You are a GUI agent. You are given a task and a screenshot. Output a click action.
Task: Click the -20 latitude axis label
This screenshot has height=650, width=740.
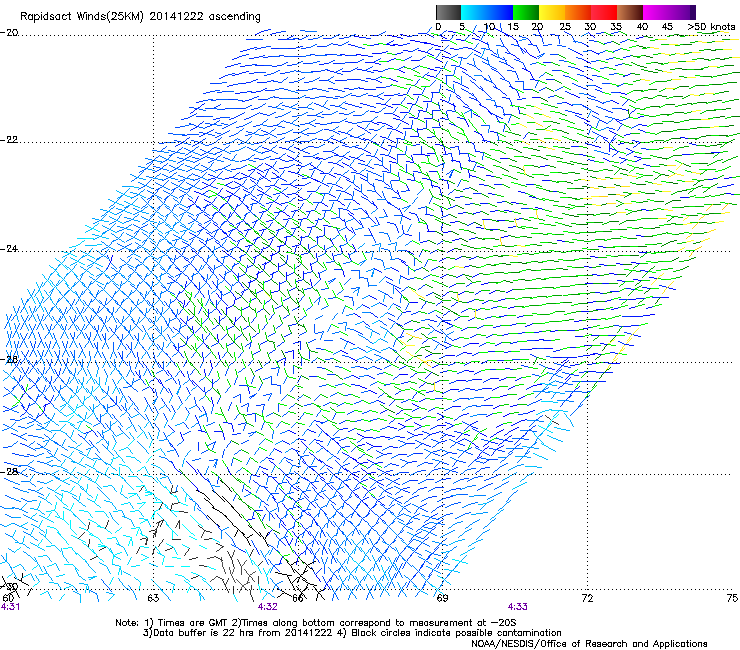(x=9, y=33)
